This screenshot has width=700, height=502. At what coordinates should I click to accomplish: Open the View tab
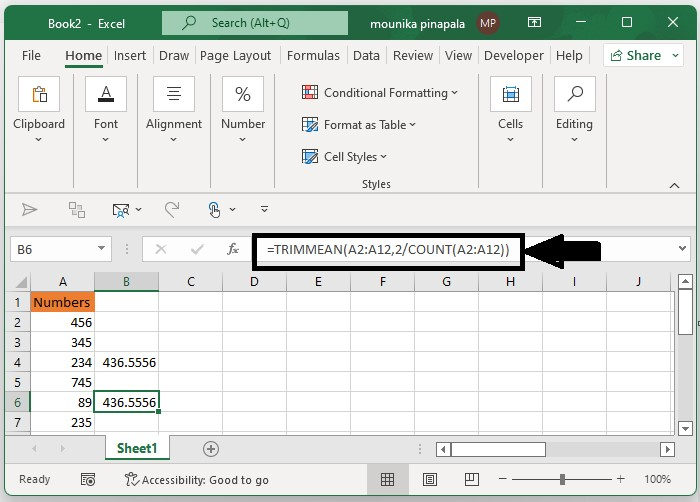tap(458, 55)
